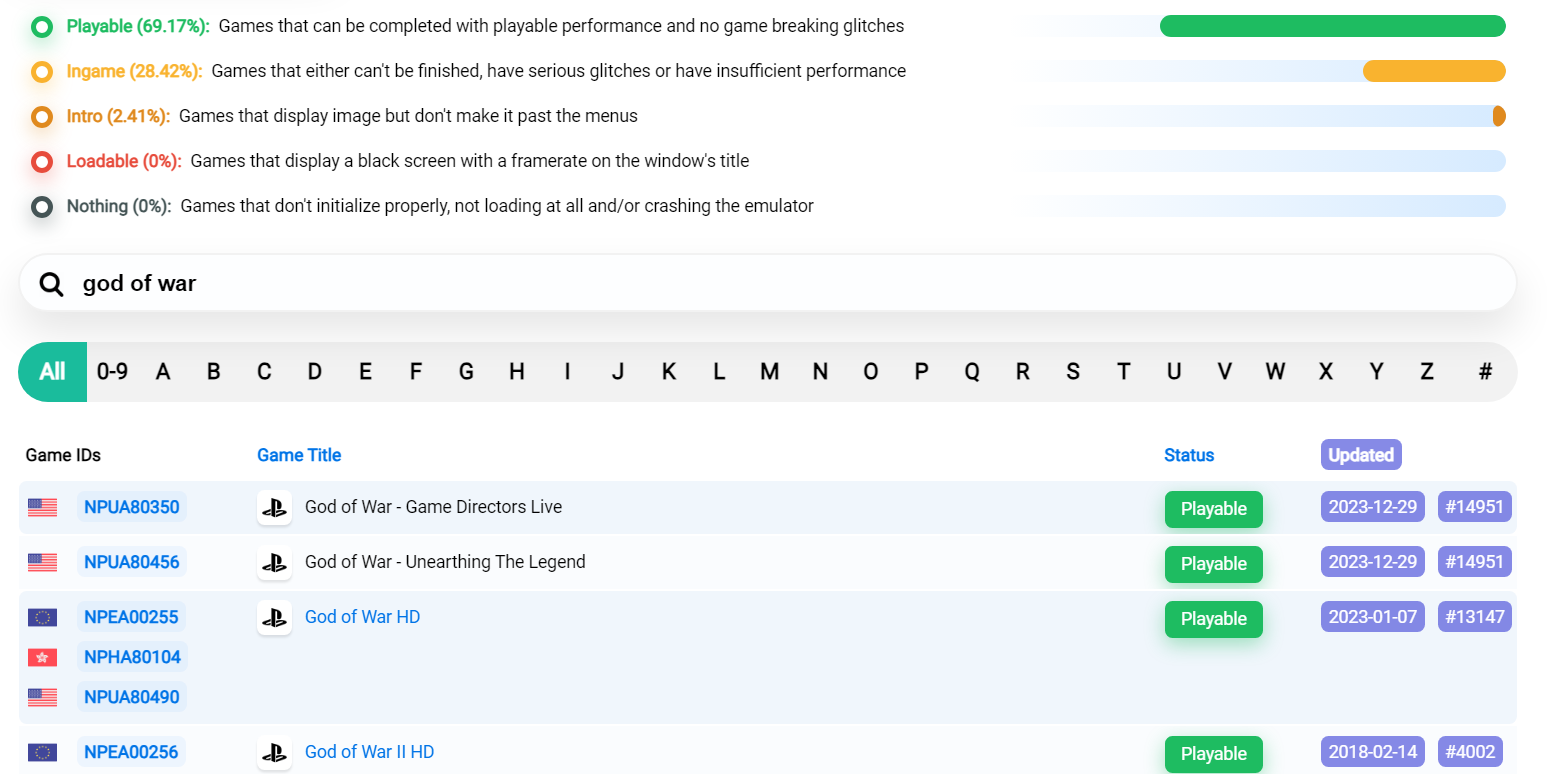Click US flag next to NPUA80350

42,508
